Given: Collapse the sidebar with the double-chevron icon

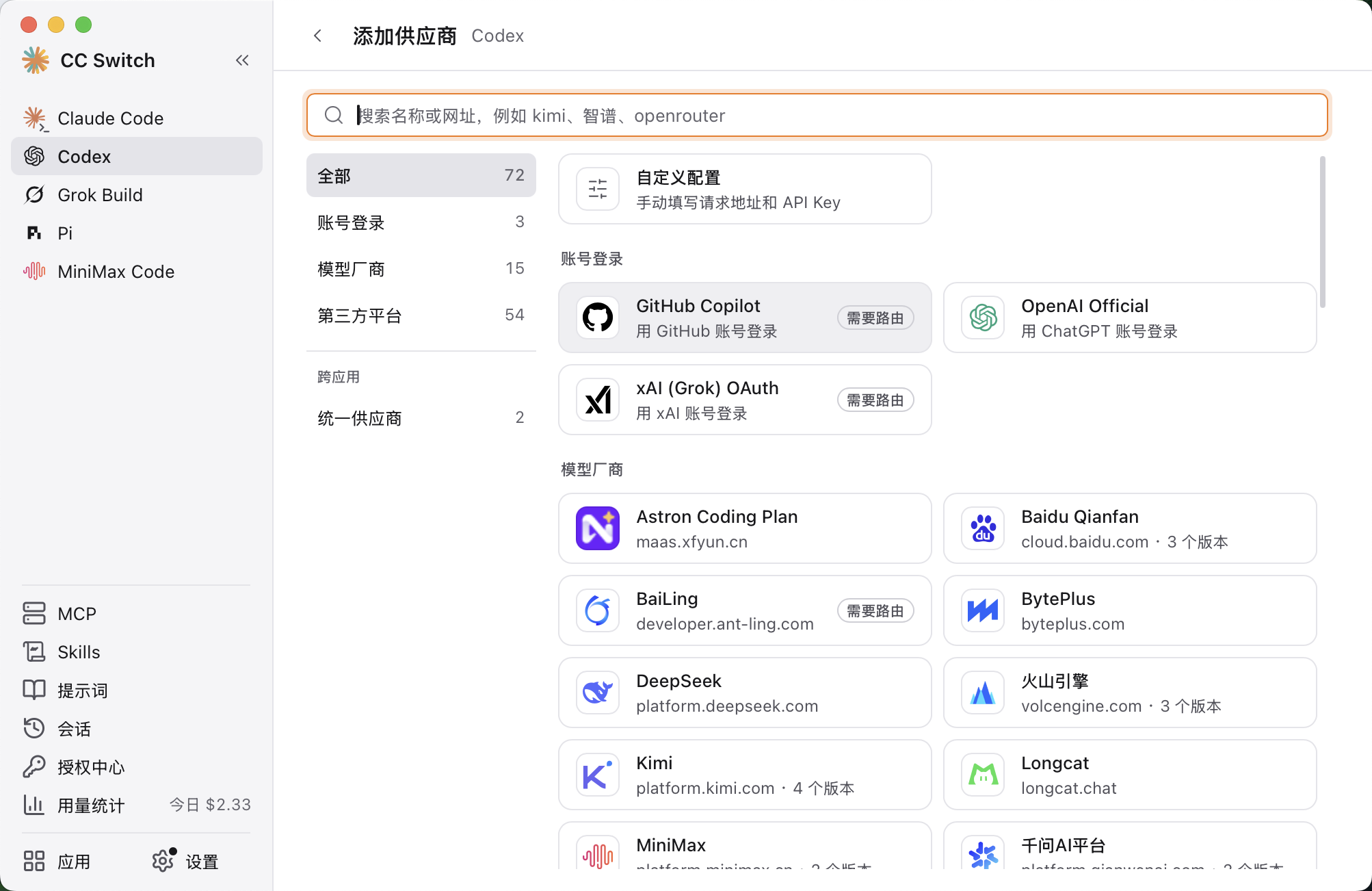Looking at the screenshot, I should click(242, 60).
